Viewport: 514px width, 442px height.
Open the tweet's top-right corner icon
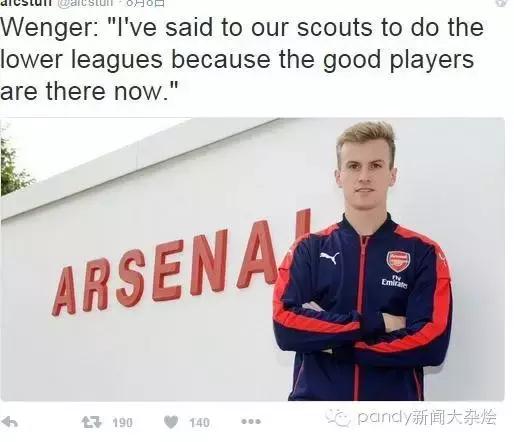(501, 2)
